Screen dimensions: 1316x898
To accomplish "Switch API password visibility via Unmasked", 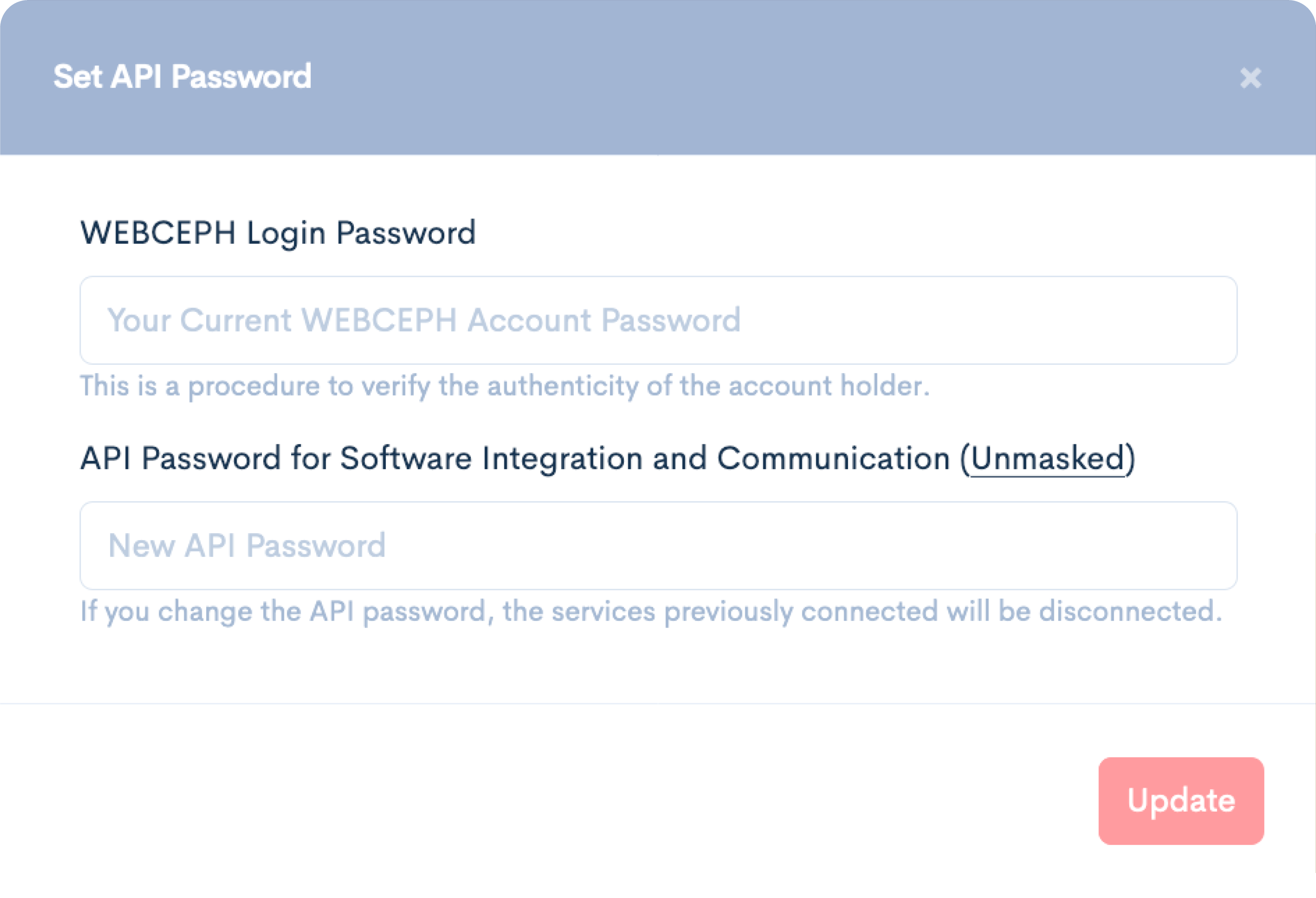I will pos(1047,458).
